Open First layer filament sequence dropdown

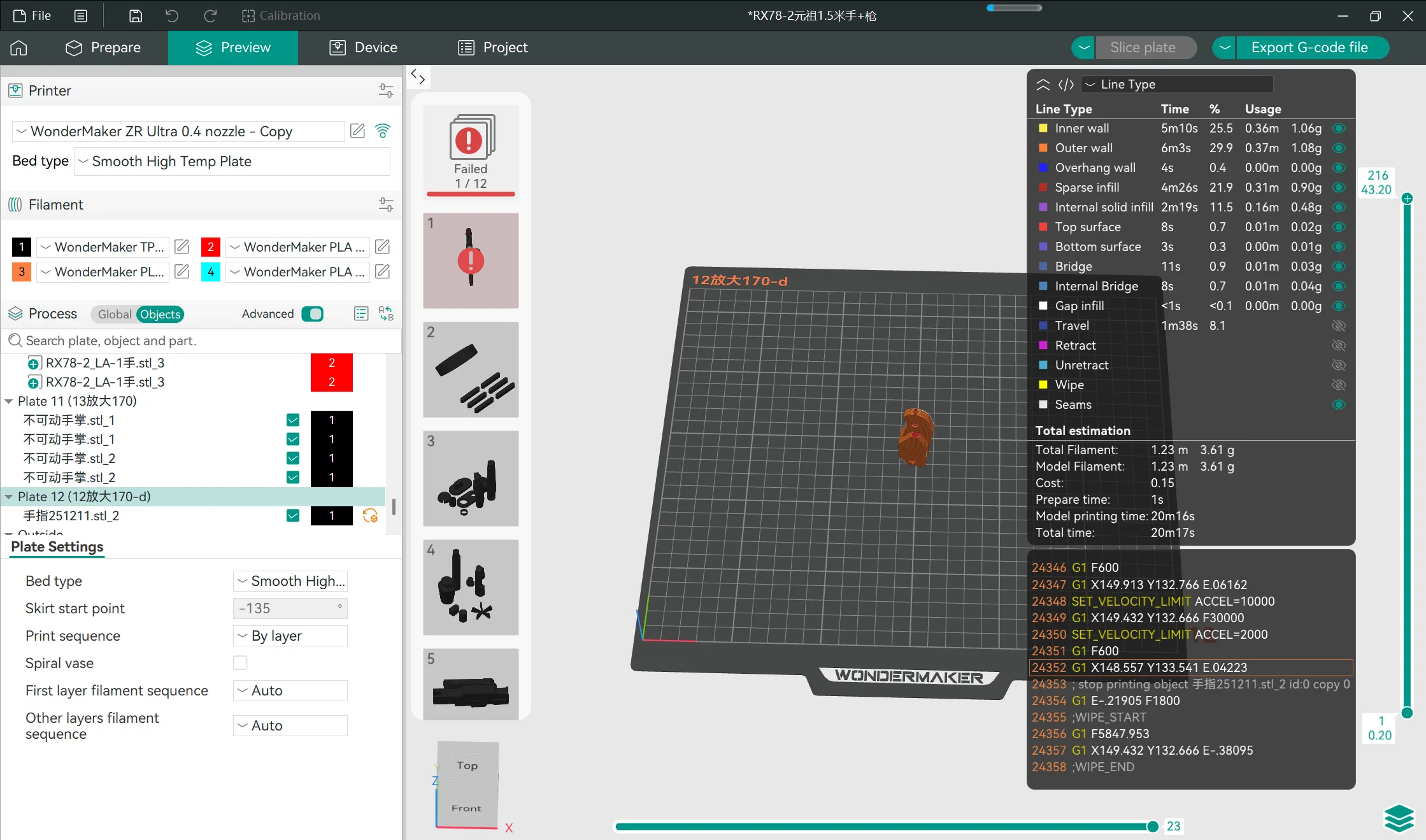(290, 690)
